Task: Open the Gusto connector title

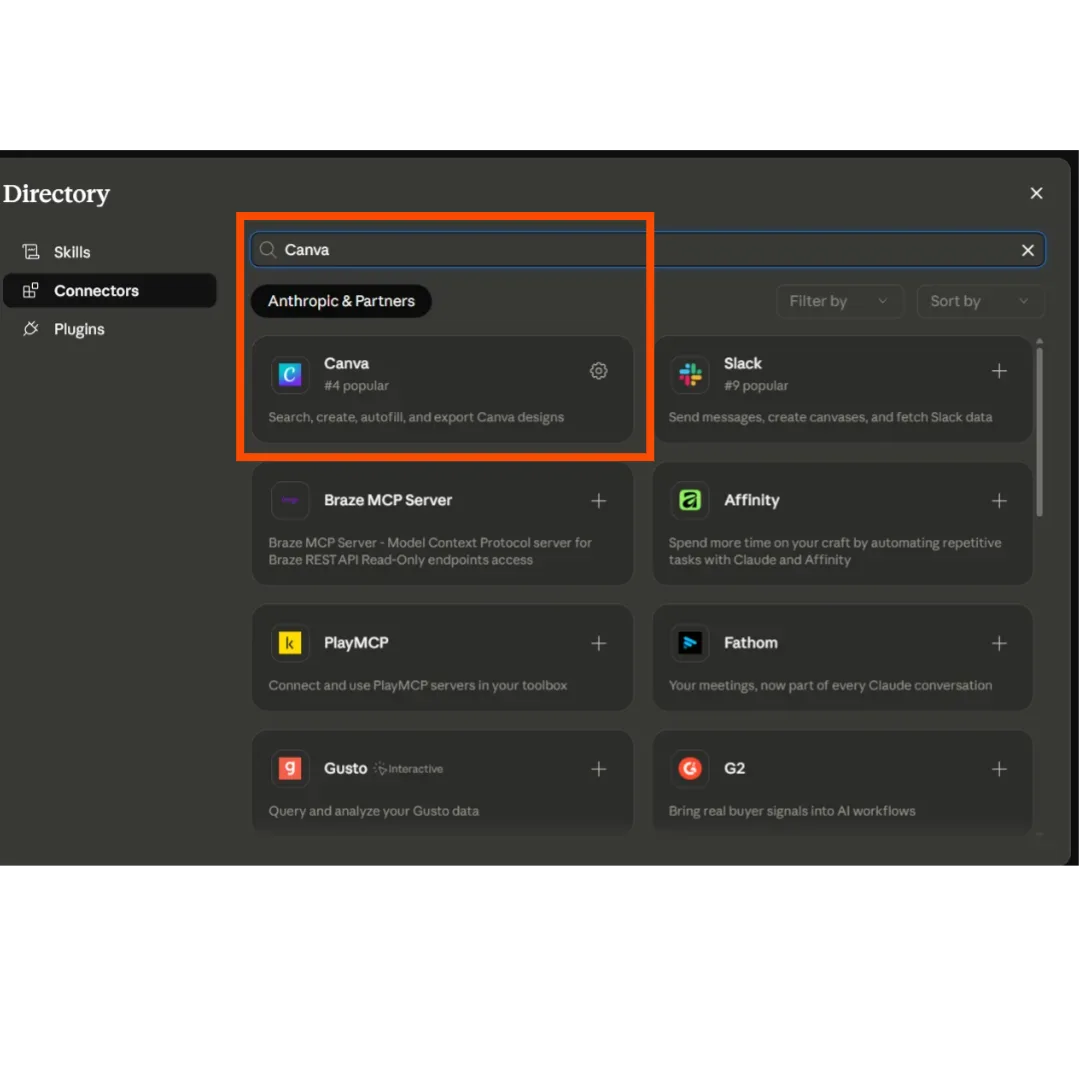Action: coord(345,768)
